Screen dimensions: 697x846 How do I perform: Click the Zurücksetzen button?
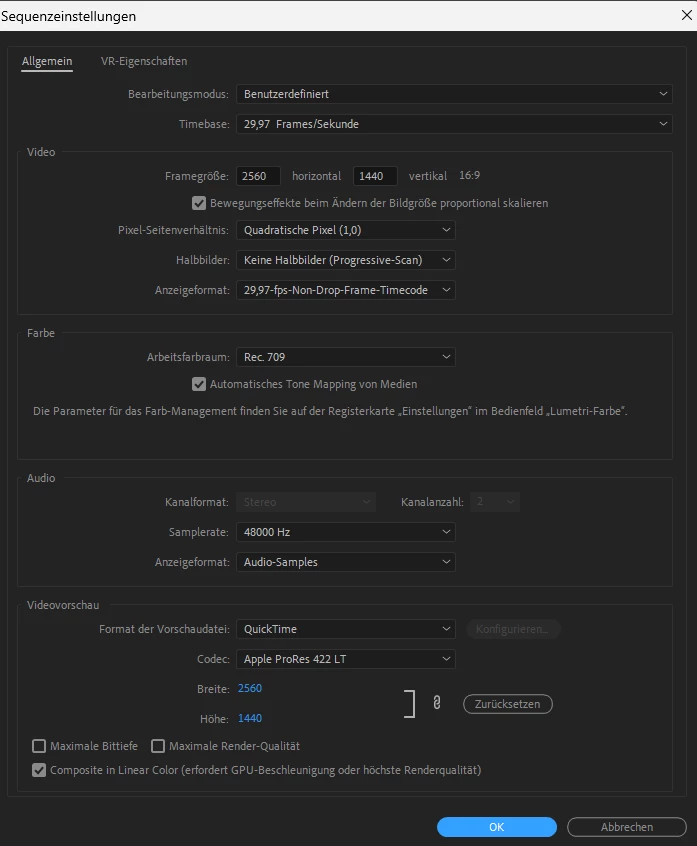[508, 704]
